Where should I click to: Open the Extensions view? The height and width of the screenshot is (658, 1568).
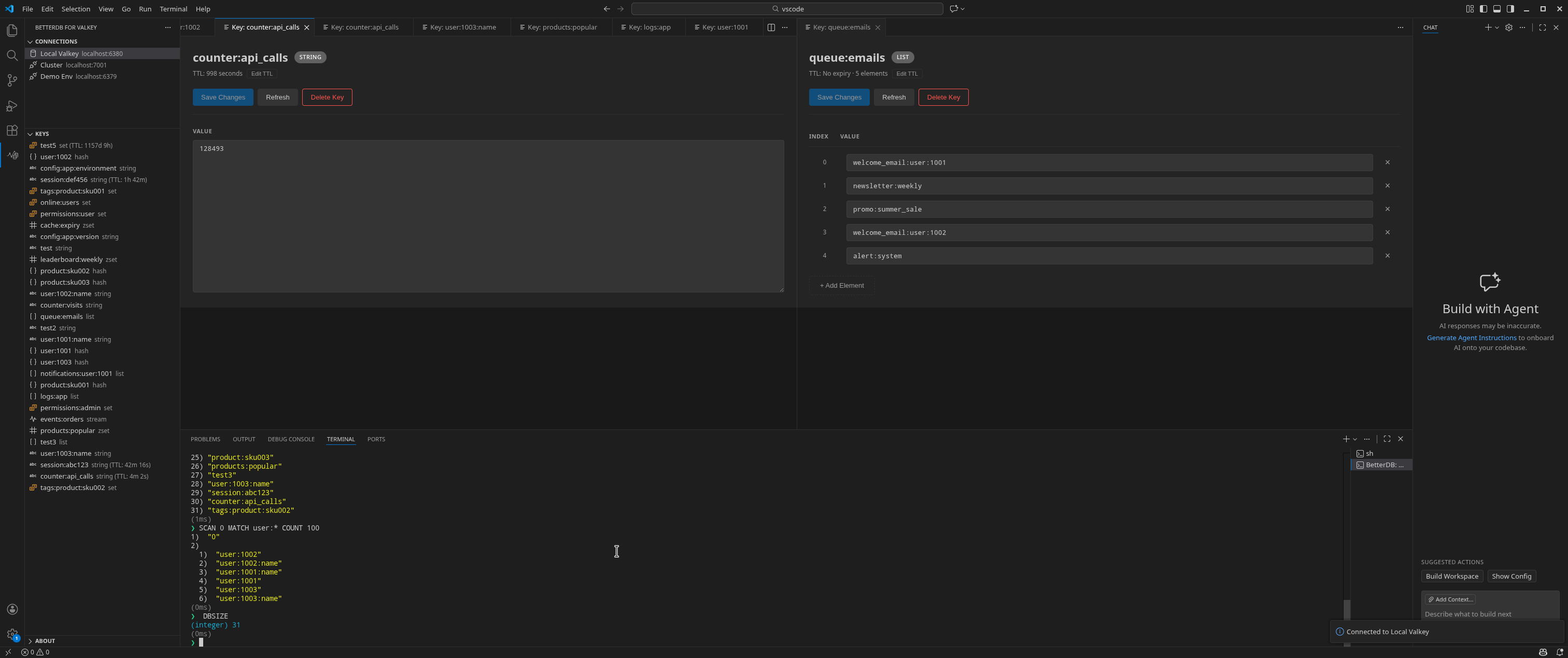(12, 130)
